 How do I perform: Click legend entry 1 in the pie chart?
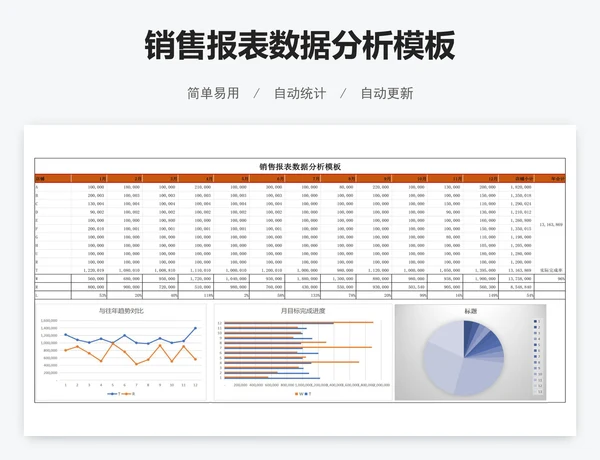click(x=537, y=321)
